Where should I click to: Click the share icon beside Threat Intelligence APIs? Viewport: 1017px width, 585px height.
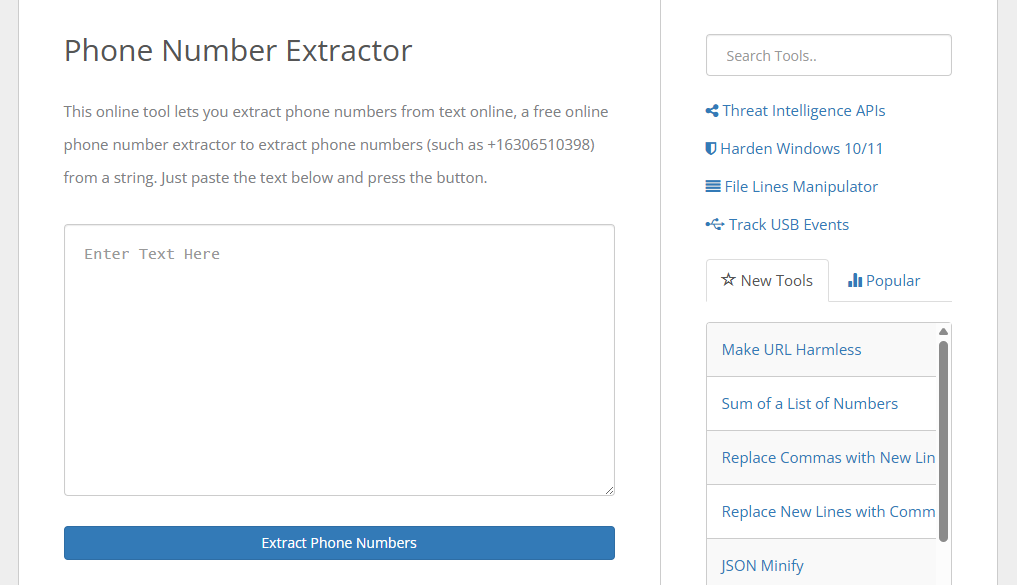tap(712, 110)
